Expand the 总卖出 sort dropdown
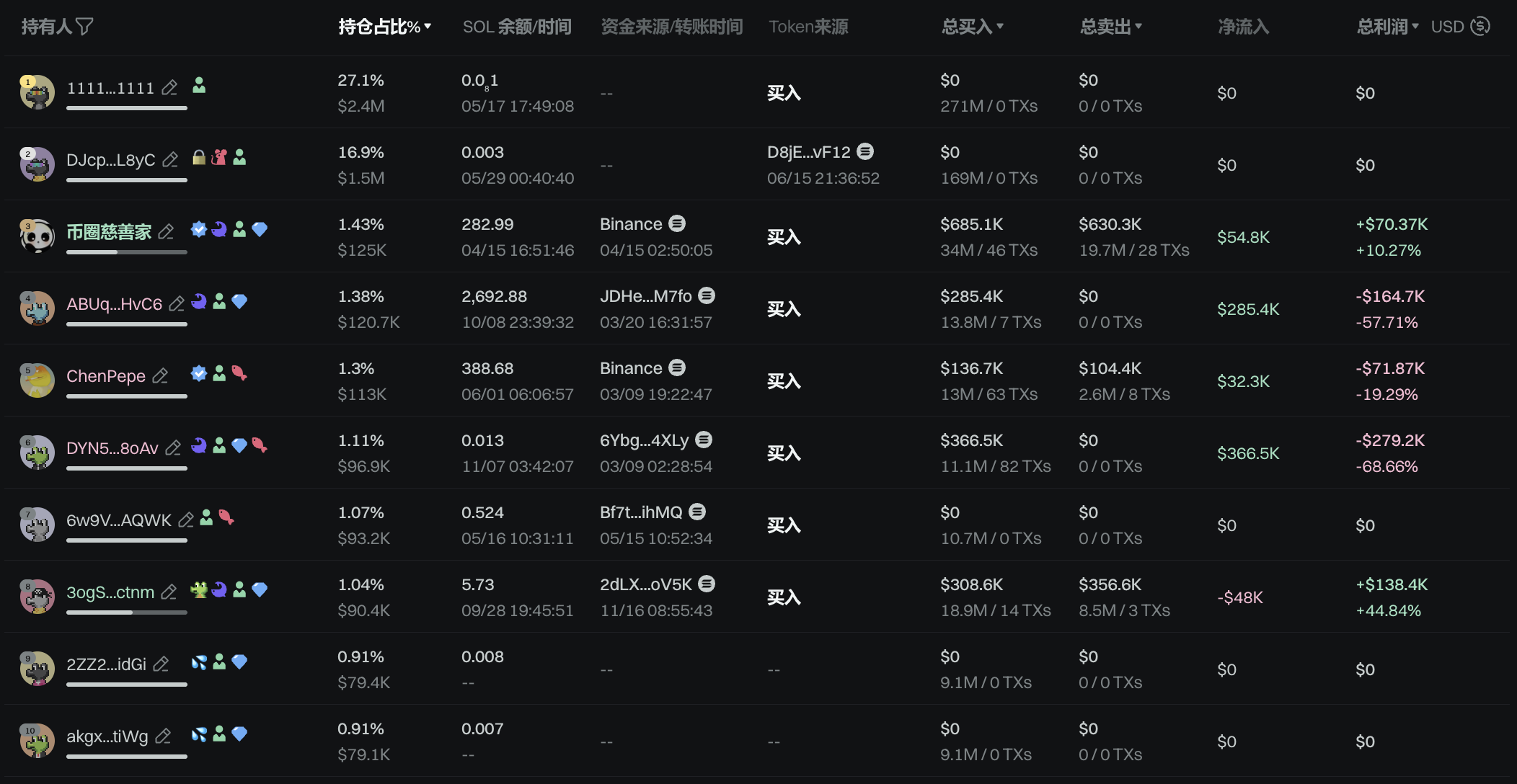Viewport: 1517px width, 784px height. pos(1138,27)
